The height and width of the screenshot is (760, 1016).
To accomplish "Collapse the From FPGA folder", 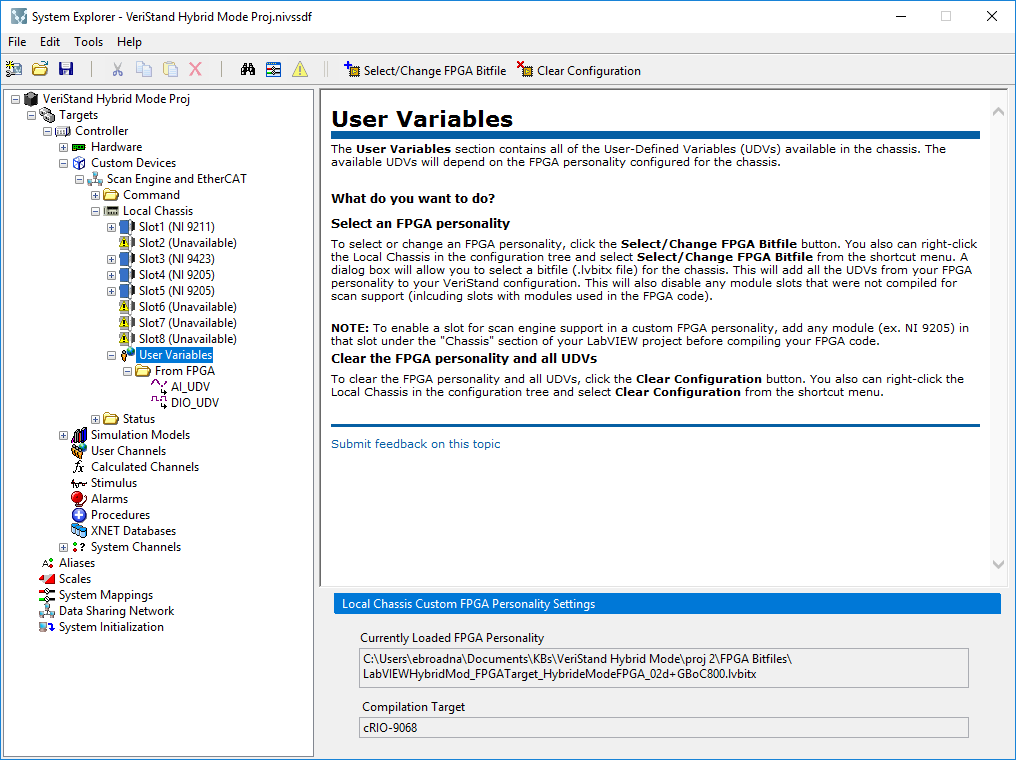I will click(x=127, y=370).
